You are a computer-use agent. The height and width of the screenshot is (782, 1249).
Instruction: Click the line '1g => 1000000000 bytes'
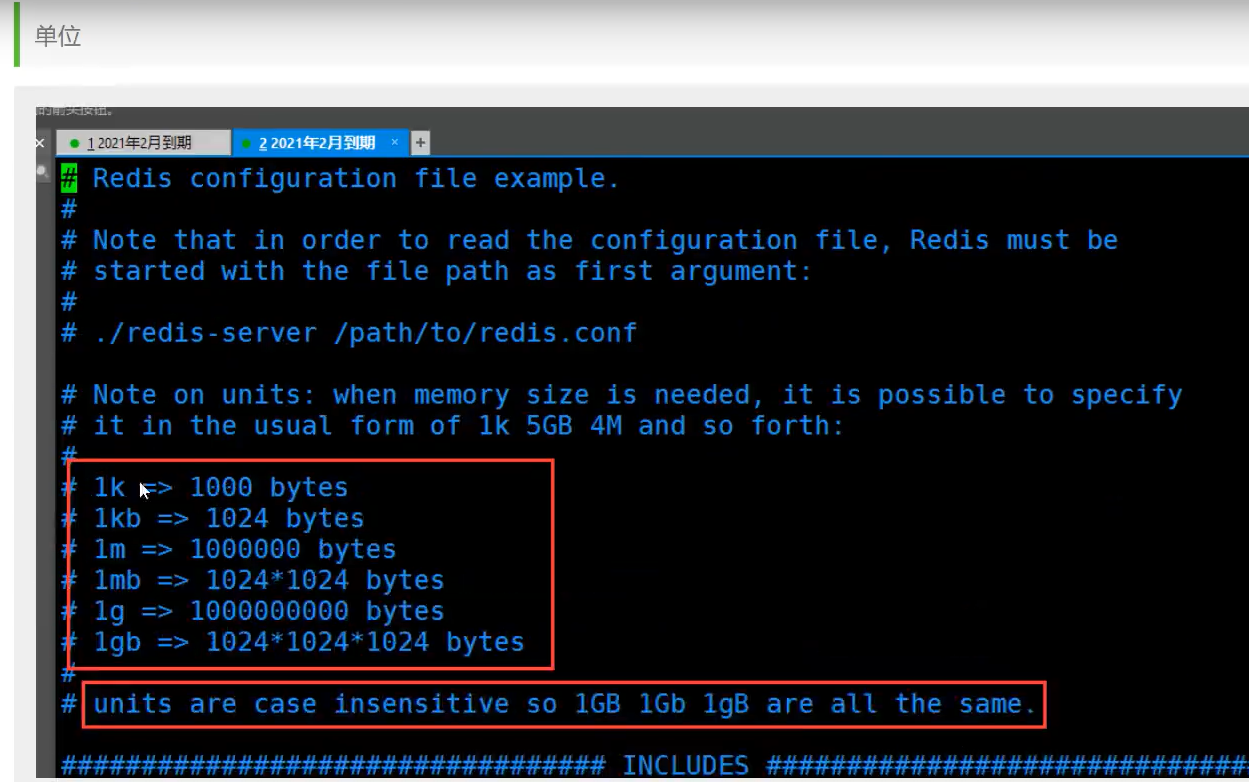[x=269, y=612]
